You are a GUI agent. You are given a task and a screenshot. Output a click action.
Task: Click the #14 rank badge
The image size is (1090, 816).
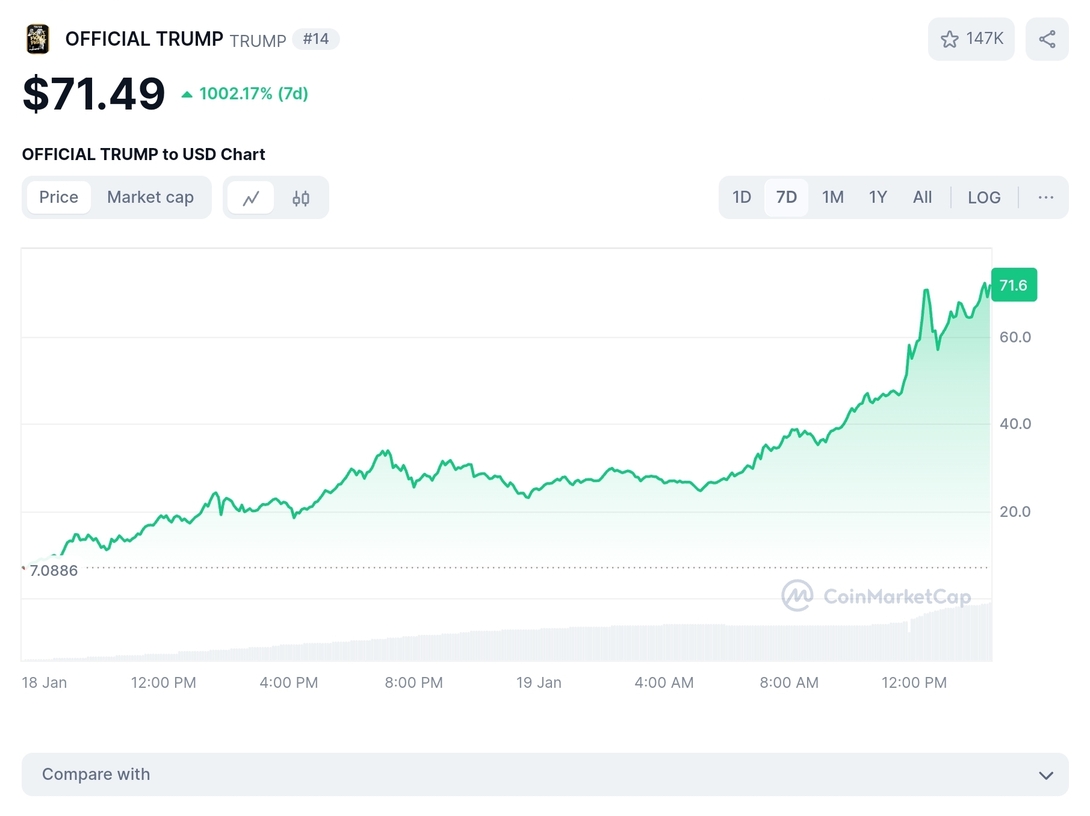316,39
